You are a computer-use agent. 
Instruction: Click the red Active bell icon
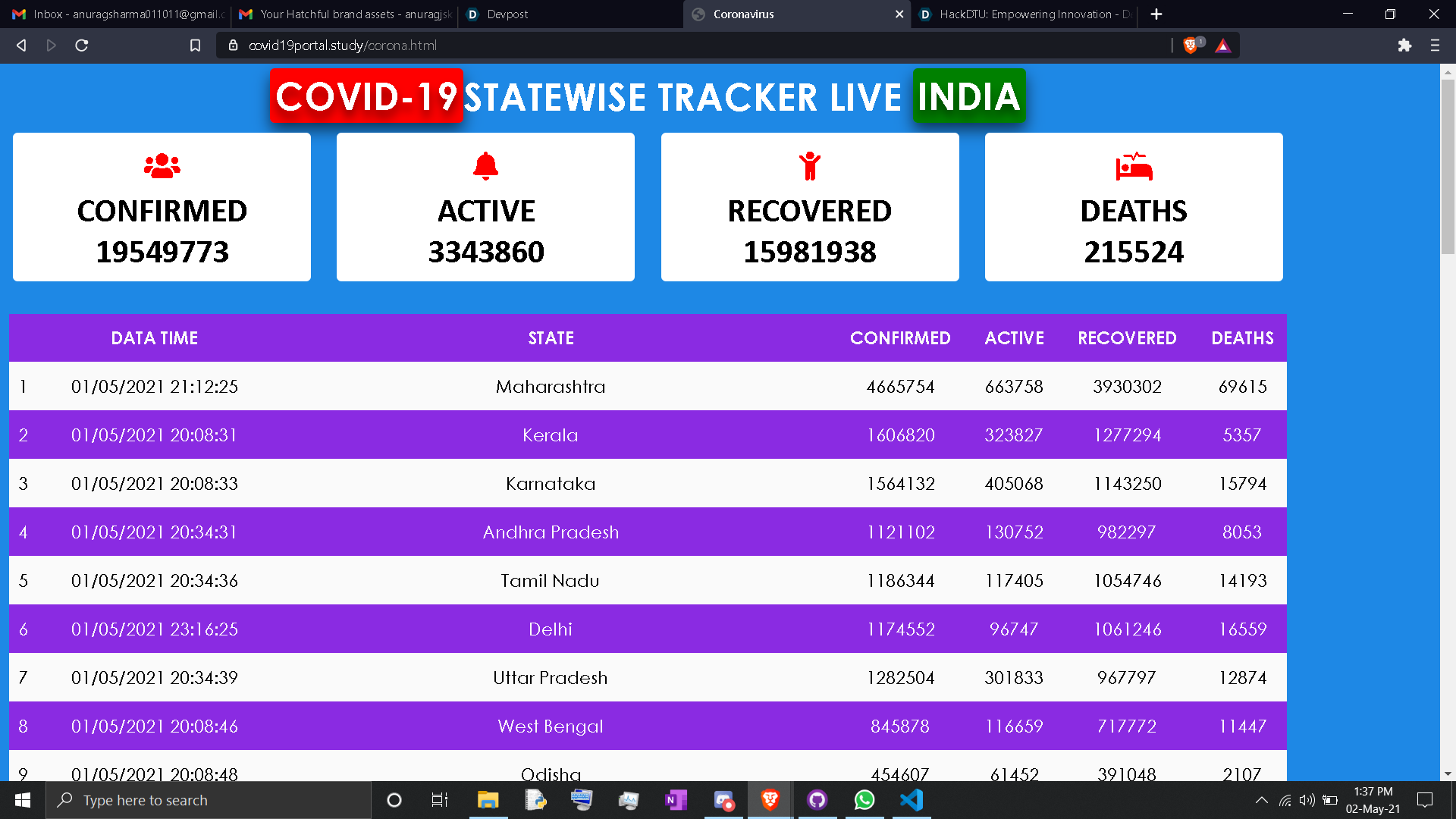click(x=485, y=166)
